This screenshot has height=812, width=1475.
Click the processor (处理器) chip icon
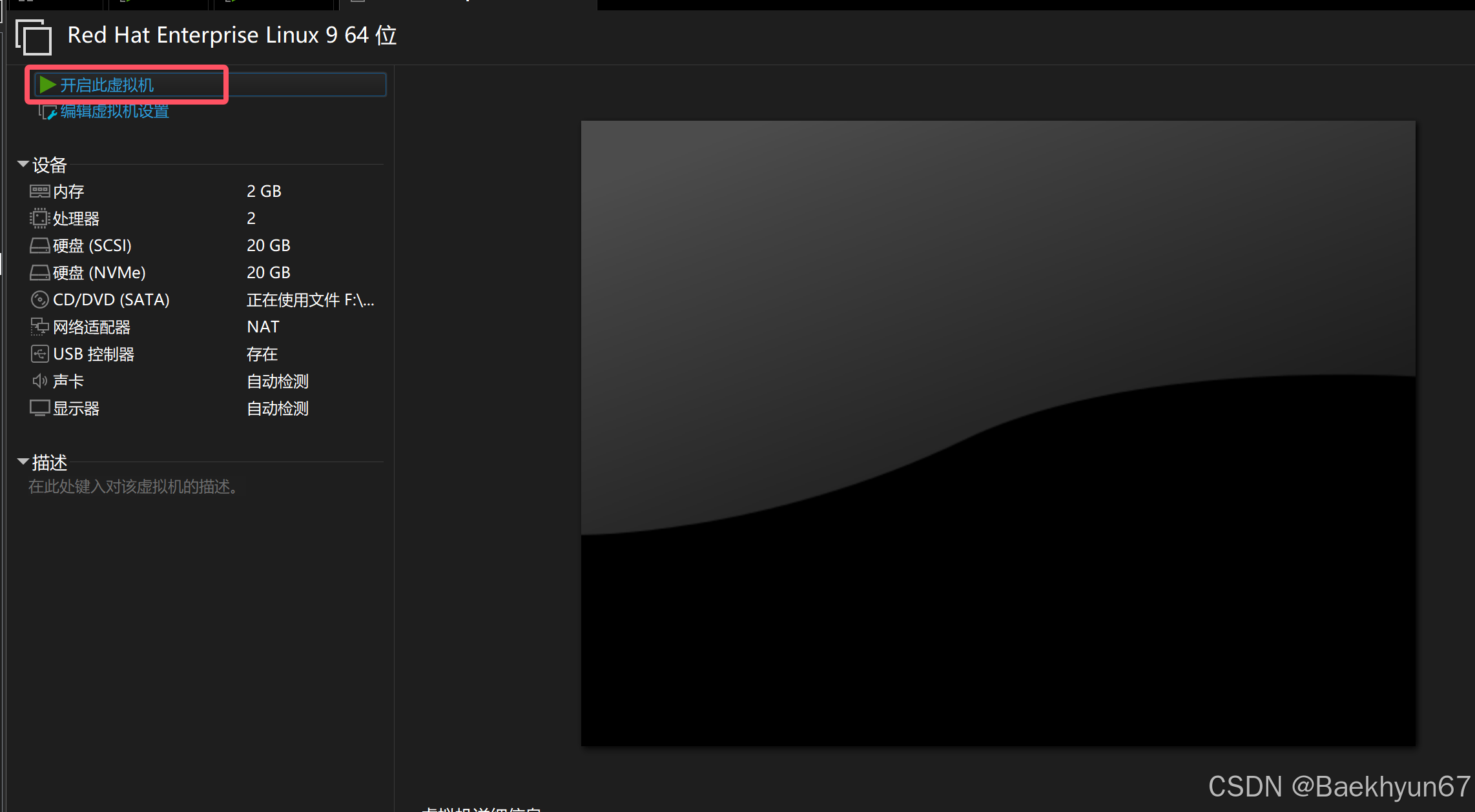[x=39, y=218]
